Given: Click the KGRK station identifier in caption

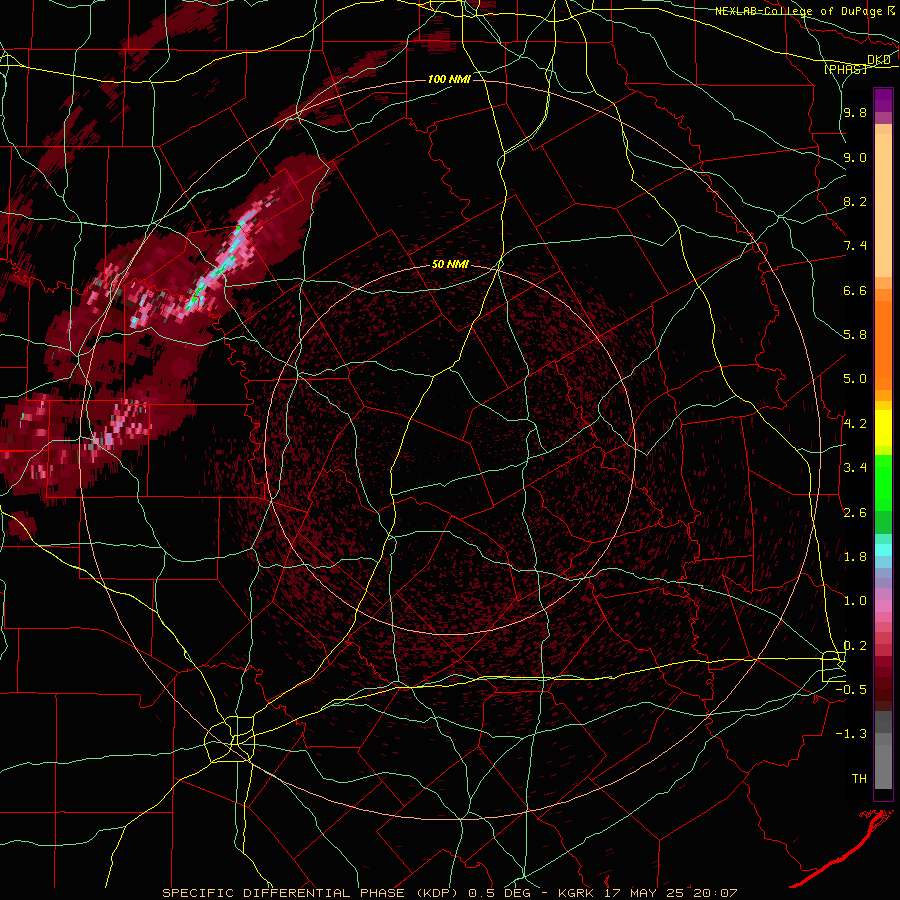Looking at the screenshot, I should [x=577, y=893].
